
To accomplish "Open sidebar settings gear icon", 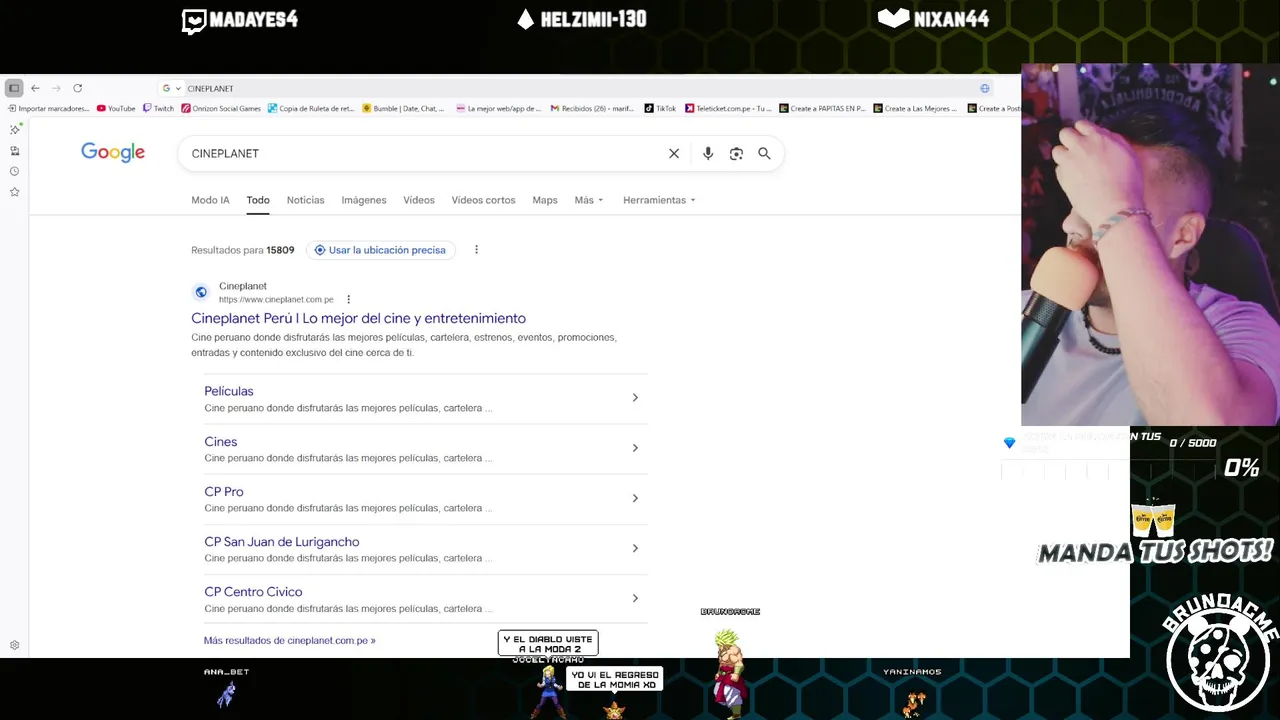I will click(x=15, y=645).
